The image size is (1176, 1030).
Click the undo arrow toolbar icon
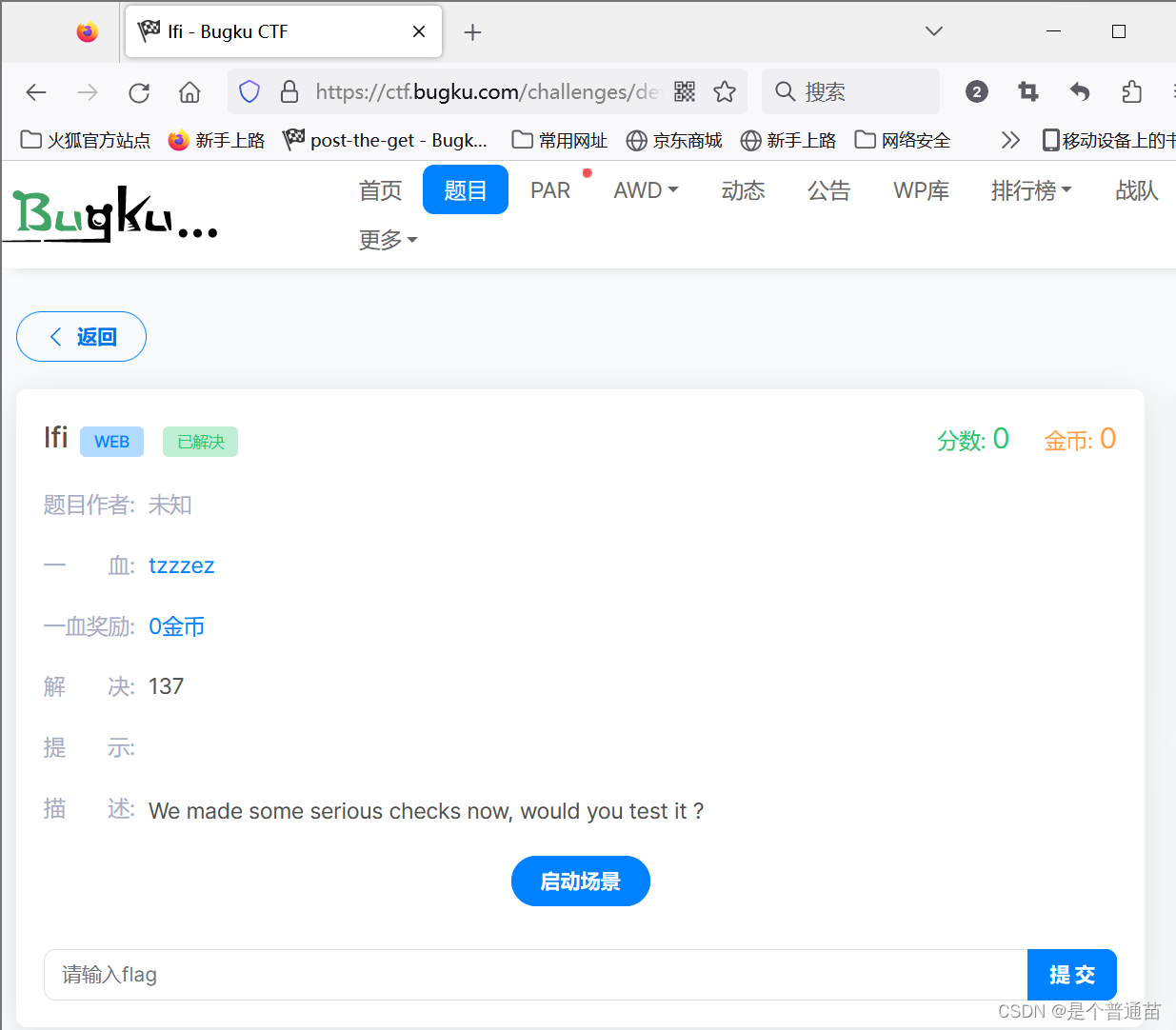(x=1079, y=91)
